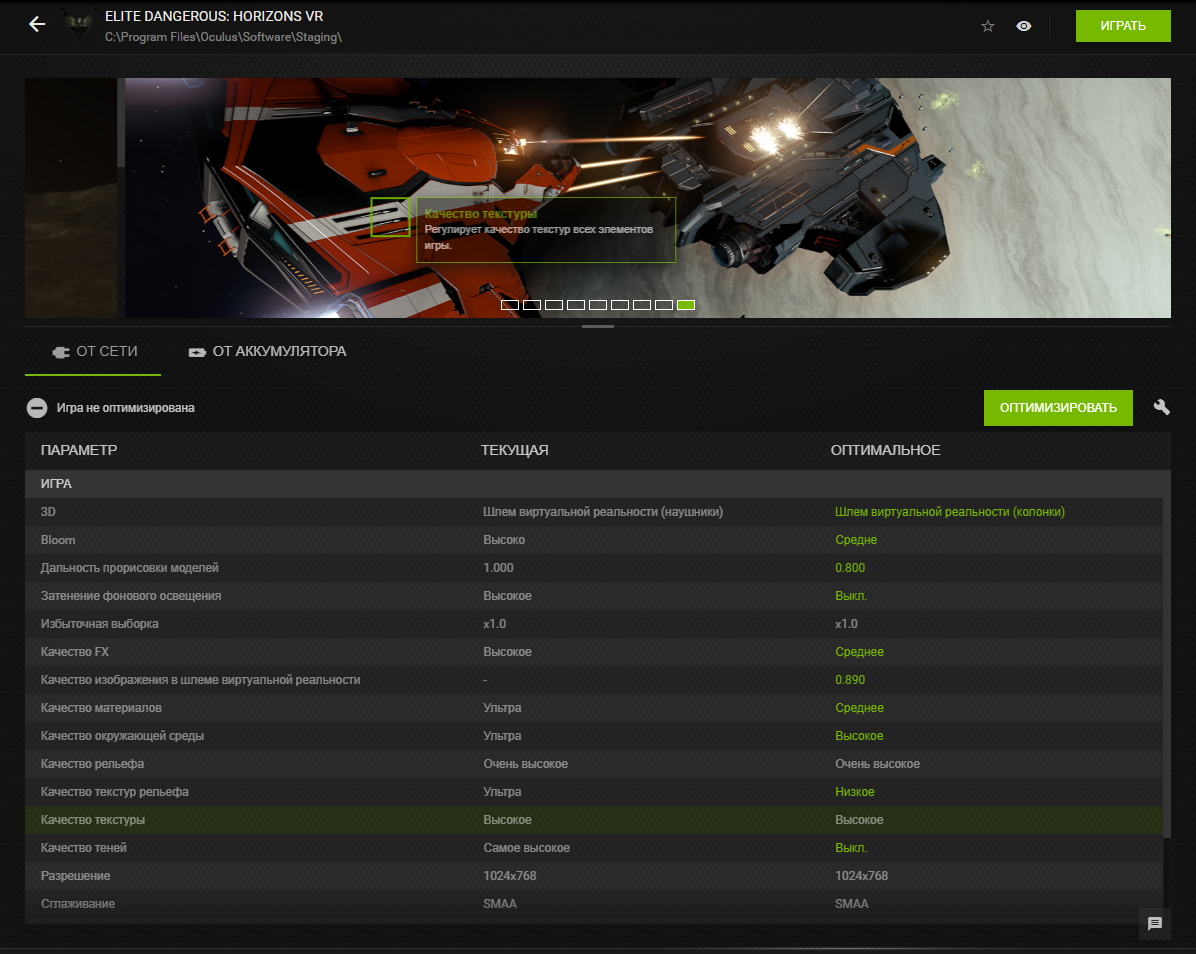
Task: Click the Elite Dangerous game logo icon
Action: click(78, 25)
